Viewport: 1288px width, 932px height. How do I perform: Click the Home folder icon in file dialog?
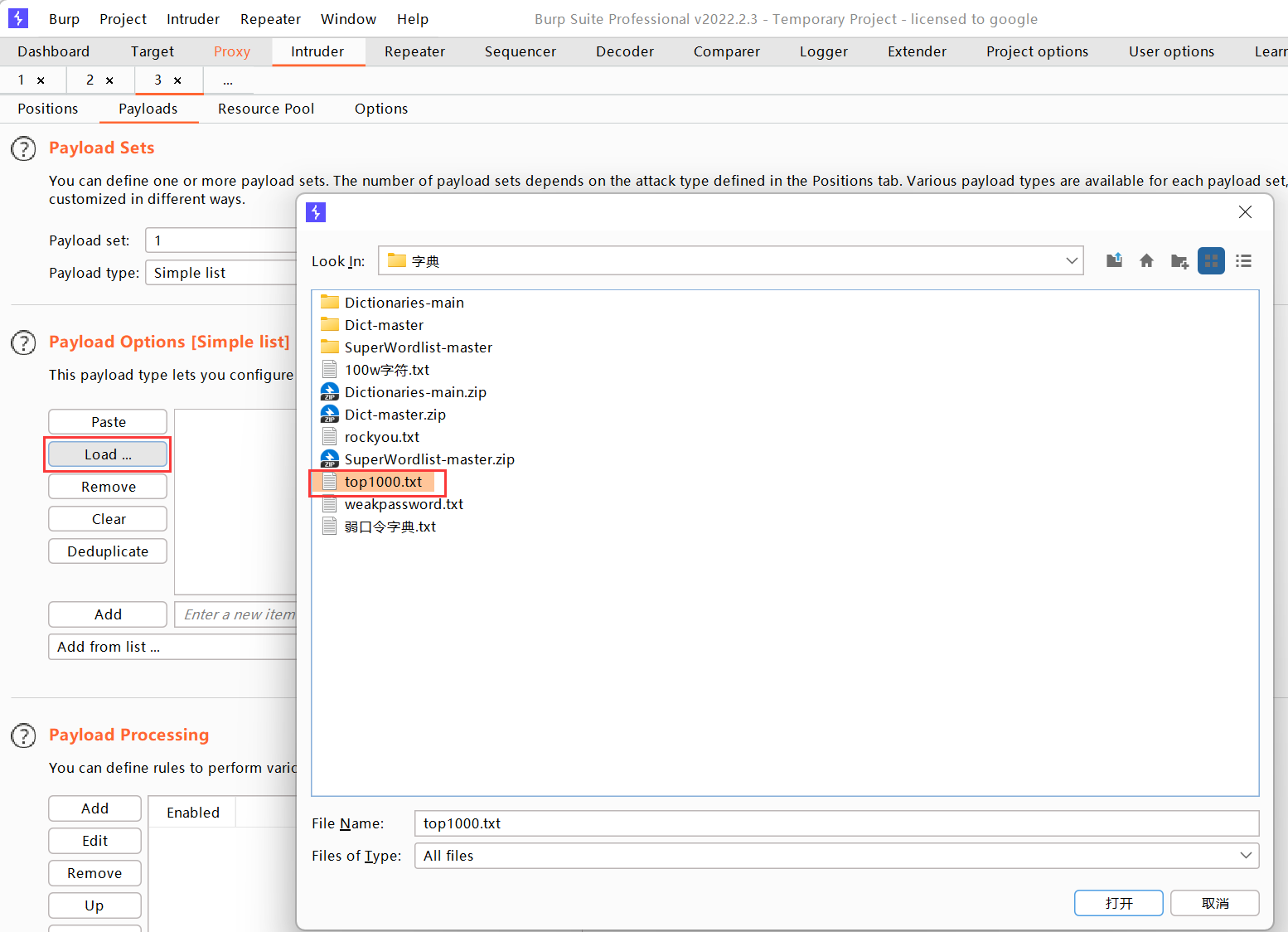(1146, 260)
